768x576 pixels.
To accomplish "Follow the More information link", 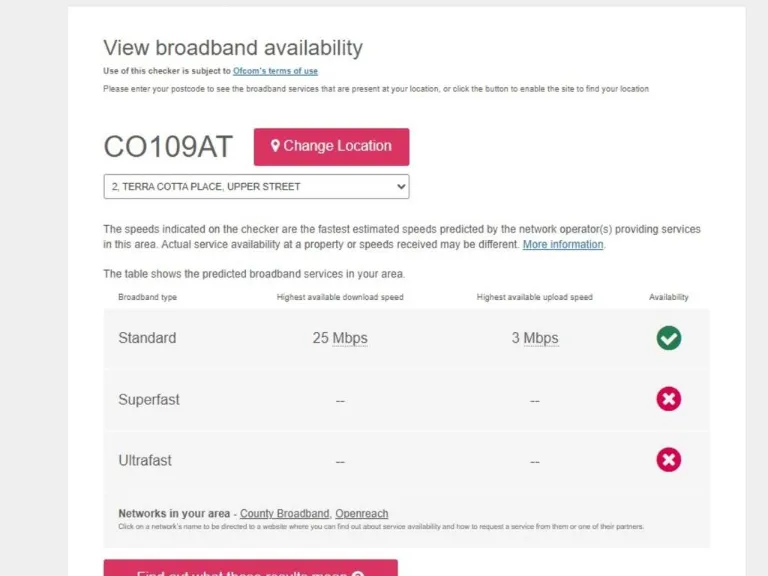I will [x=563, y=244].
